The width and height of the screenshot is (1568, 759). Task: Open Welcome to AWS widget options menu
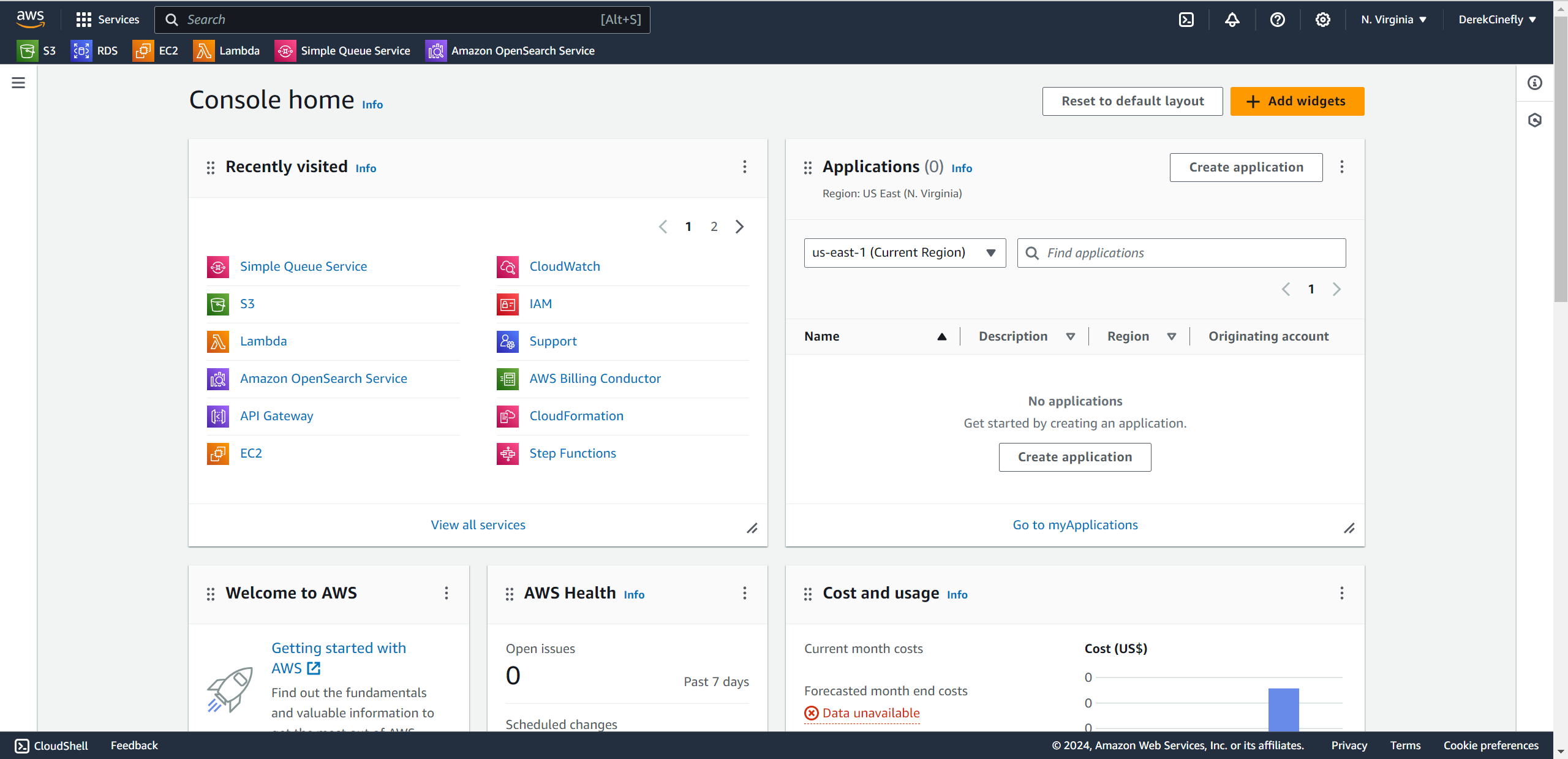tap(447, 593)
